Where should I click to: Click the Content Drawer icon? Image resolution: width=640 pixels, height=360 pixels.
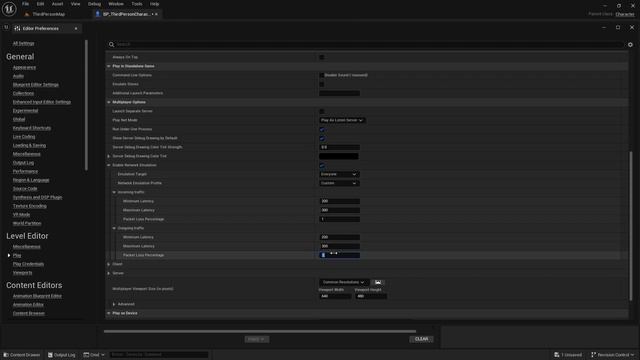(6, 355)
